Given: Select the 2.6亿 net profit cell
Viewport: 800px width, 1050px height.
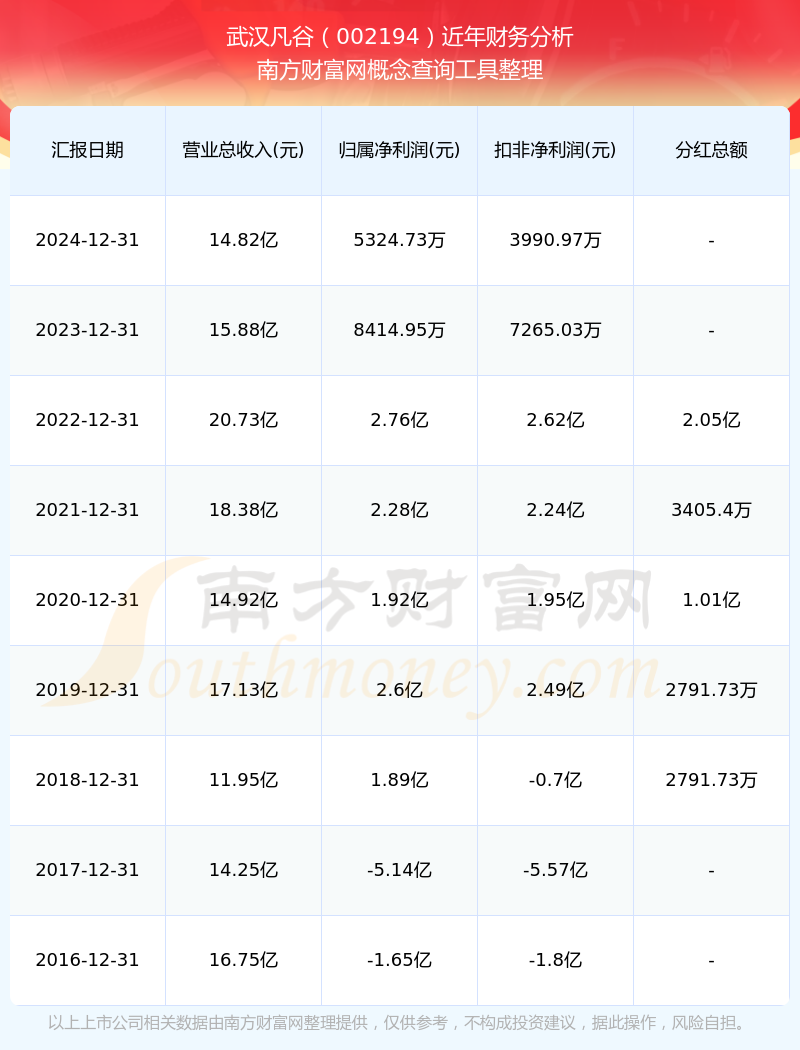Looking at the screenshot, I should [399, 690].
